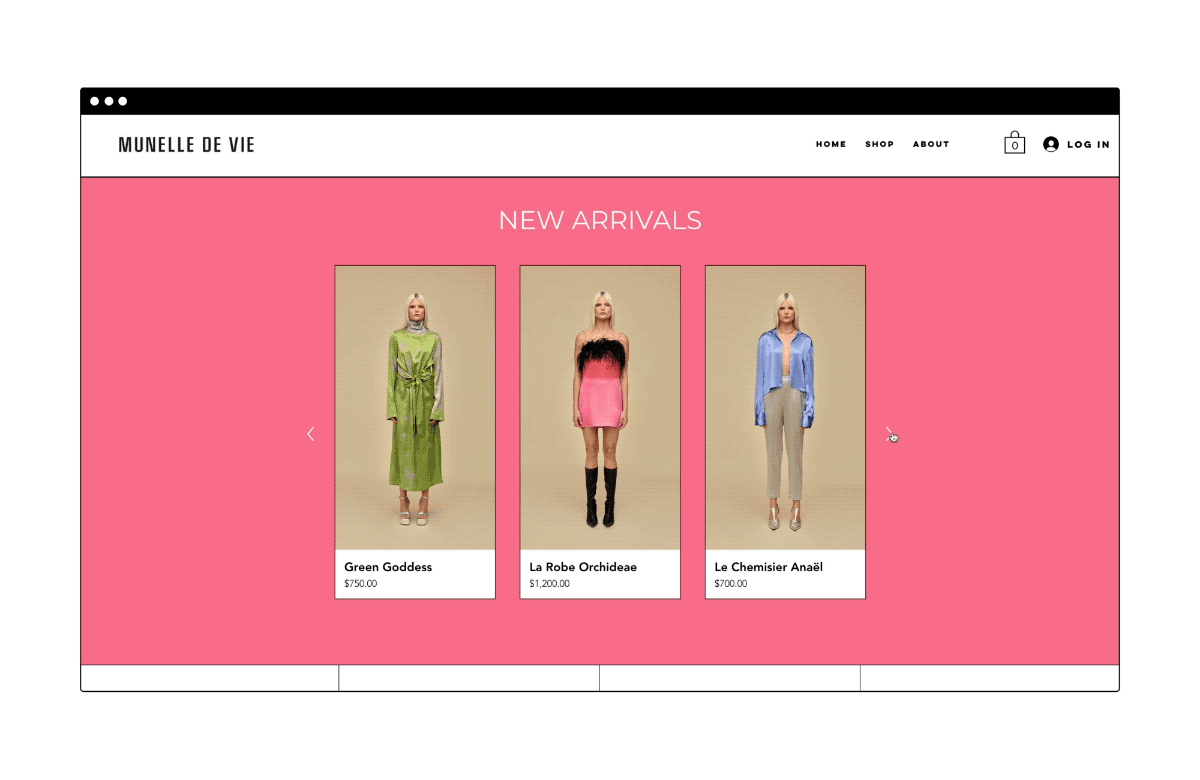1200x780 pixels.
Task: Click the $750.00 price
Action: (361, 584)
